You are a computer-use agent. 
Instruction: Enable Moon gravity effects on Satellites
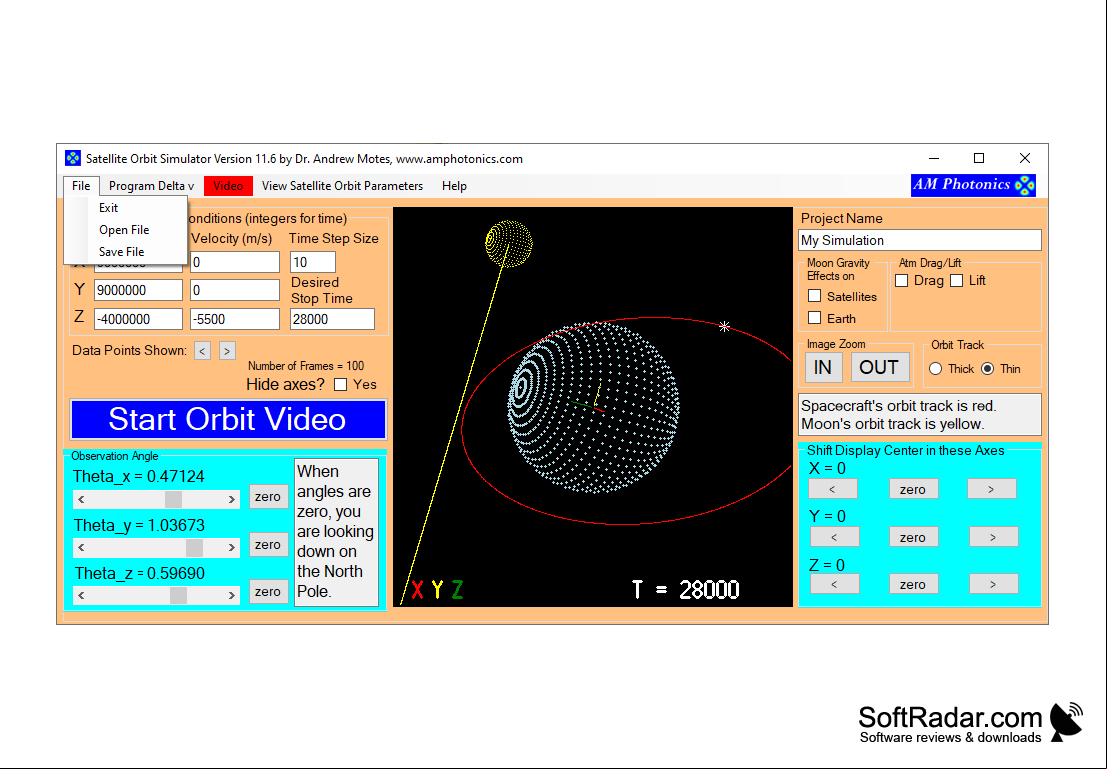pyautogui.click(x=815, y=296)
